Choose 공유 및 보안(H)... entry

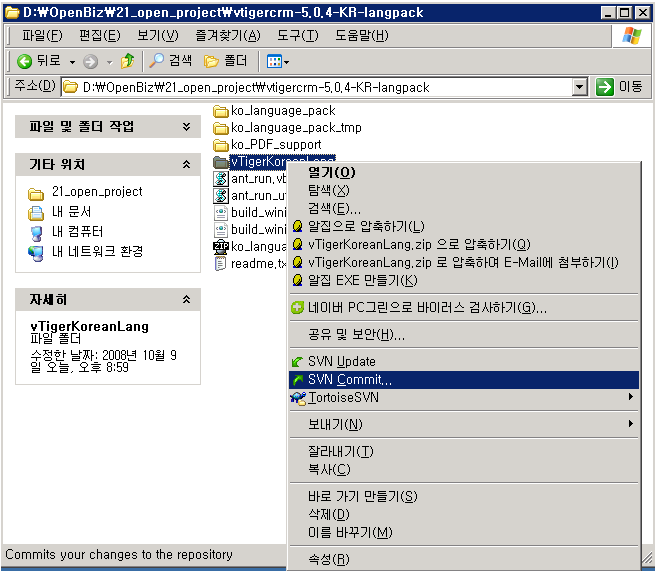coord(464,335)
